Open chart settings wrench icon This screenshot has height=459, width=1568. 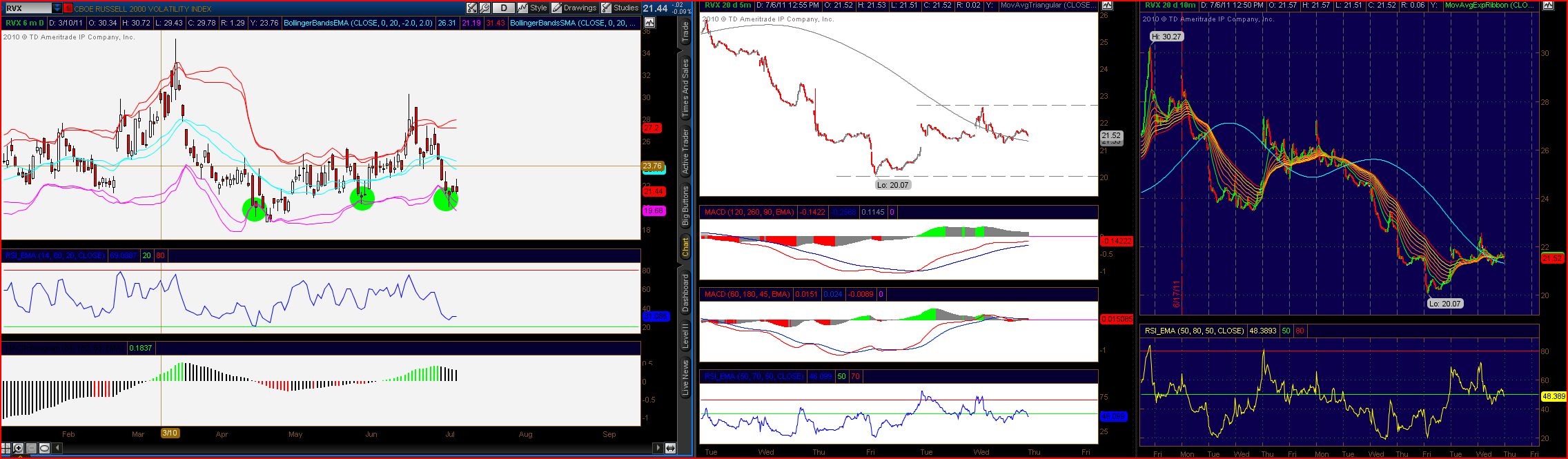coord(484,8)
